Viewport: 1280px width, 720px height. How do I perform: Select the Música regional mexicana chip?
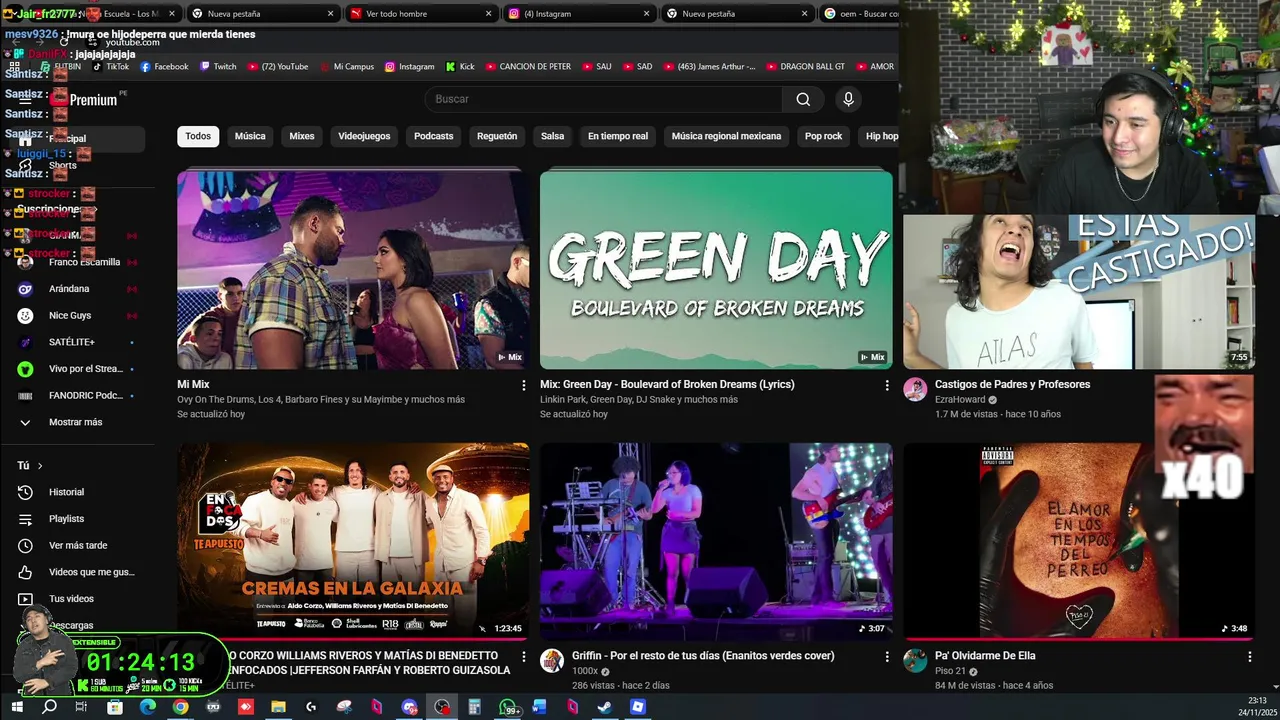726,136
